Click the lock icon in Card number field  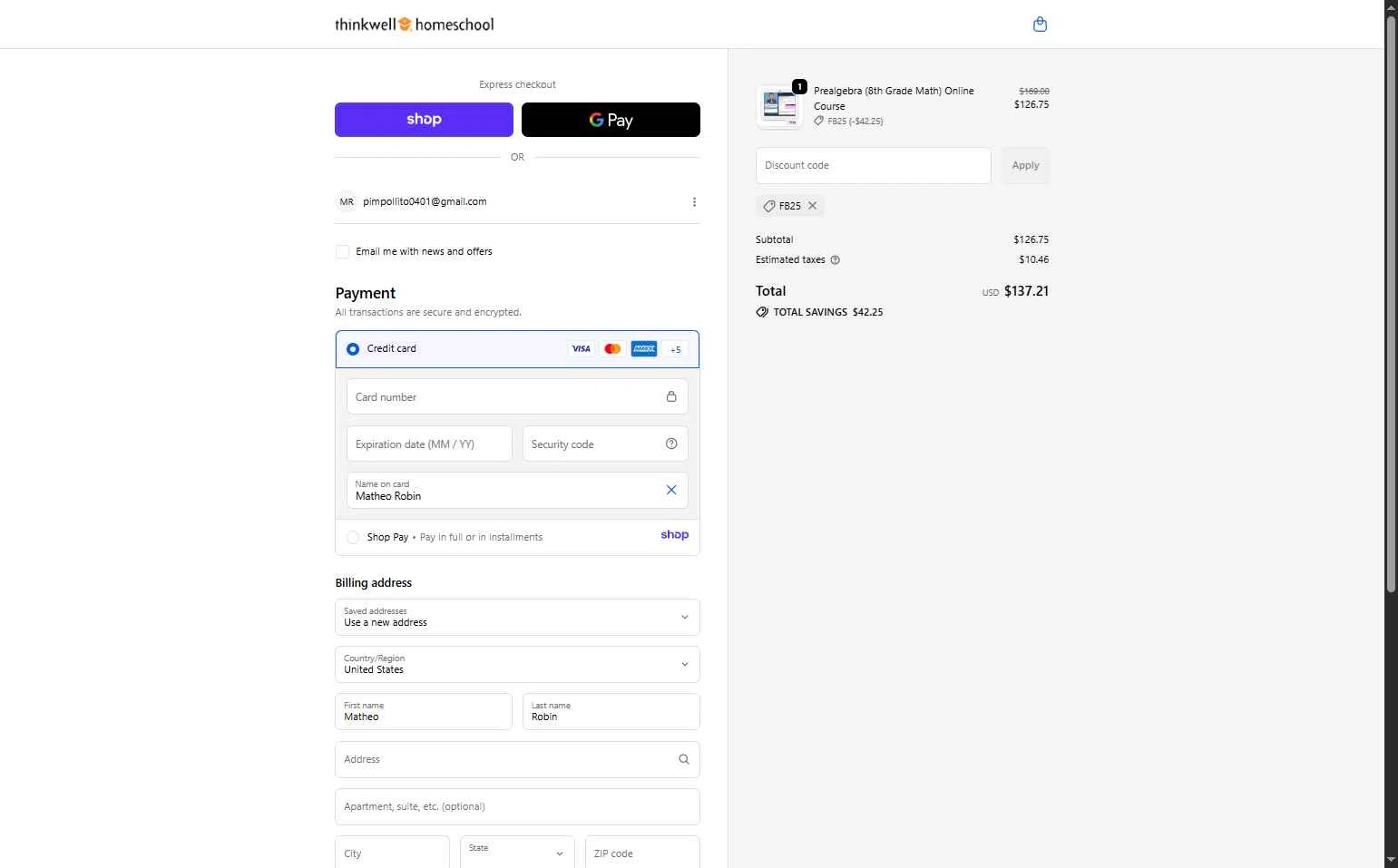point(671,396)
